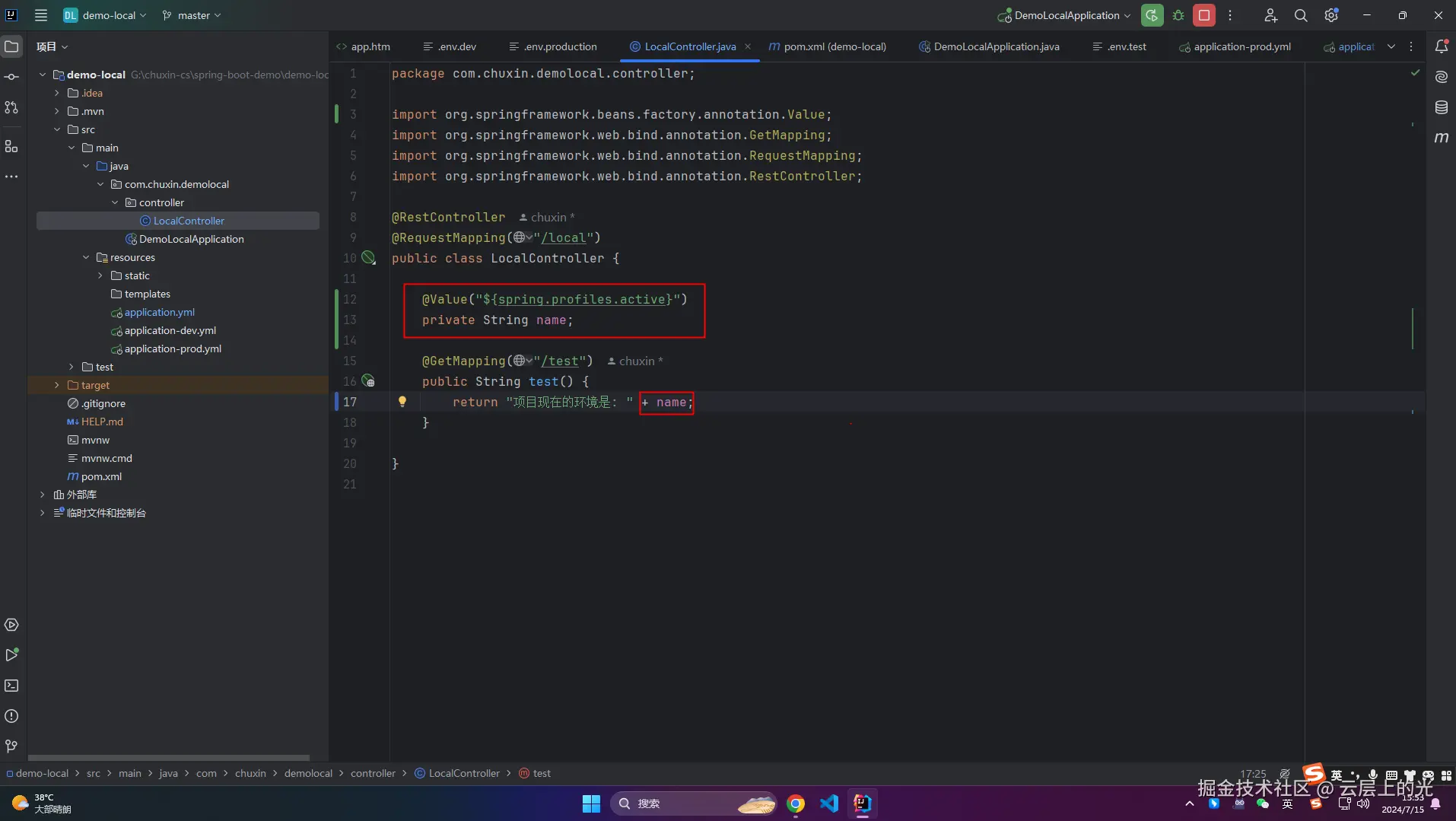1456x821 pixels.
Task: Click the endpoint gutter icon on line 16
Action: click(368, 381)
